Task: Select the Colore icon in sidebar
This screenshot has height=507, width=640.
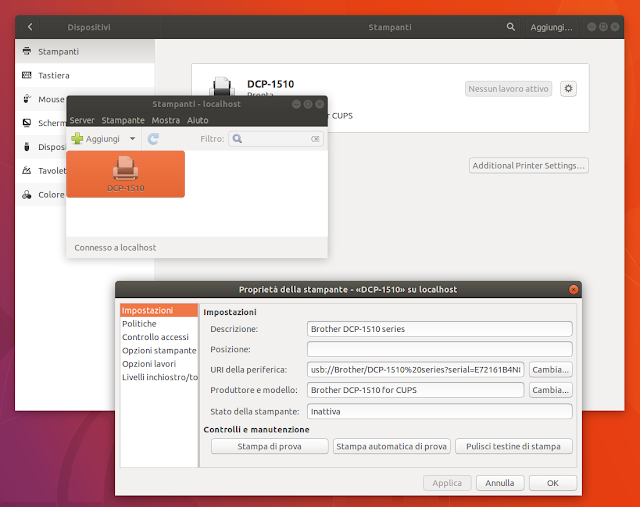Action: pyautogui.click(x=27, y=194)
